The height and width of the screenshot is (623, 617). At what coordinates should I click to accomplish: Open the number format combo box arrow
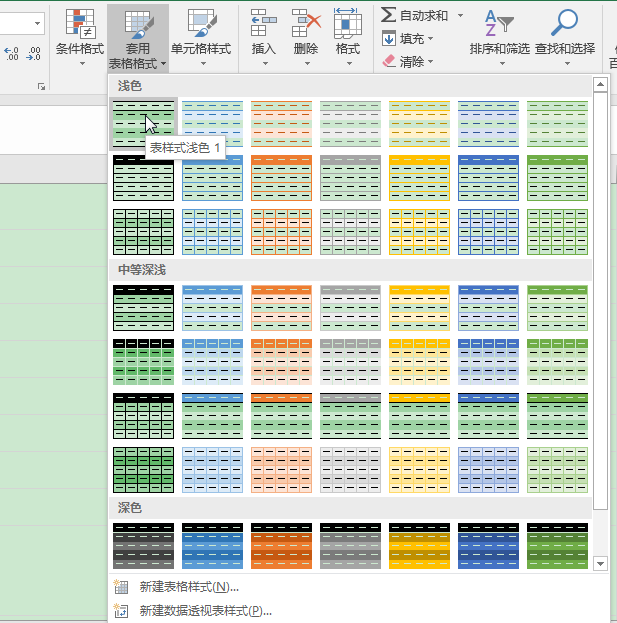[37, 23]
